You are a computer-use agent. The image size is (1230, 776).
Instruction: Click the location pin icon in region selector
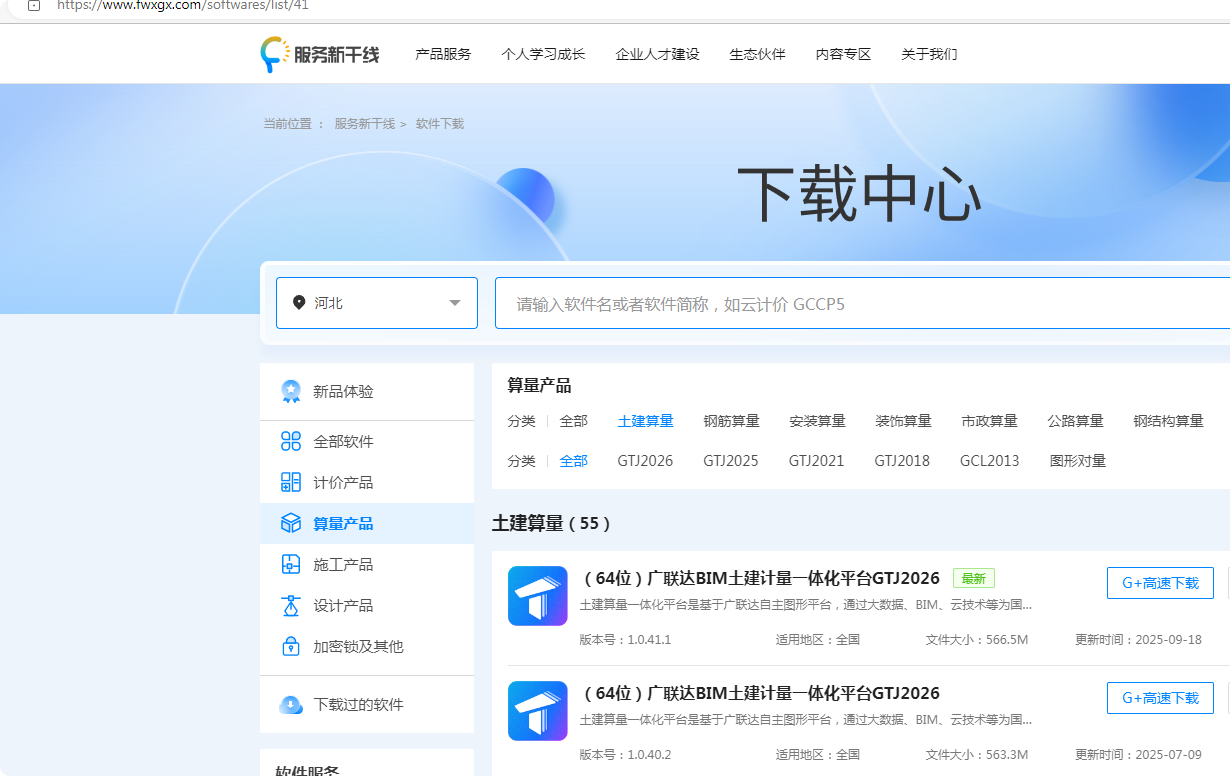click(298, 302)
